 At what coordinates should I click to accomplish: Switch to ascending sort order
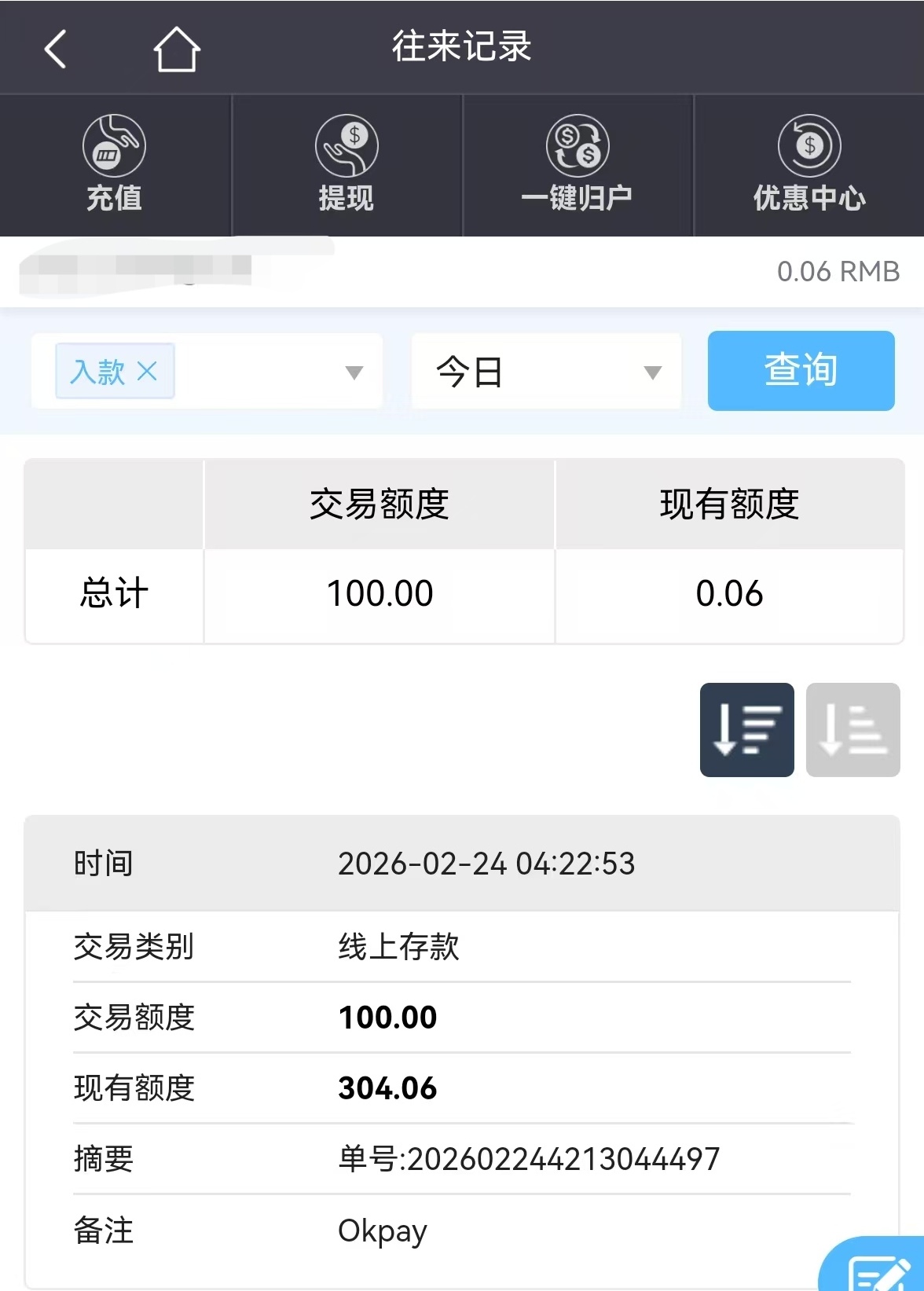tap(852, 730)
